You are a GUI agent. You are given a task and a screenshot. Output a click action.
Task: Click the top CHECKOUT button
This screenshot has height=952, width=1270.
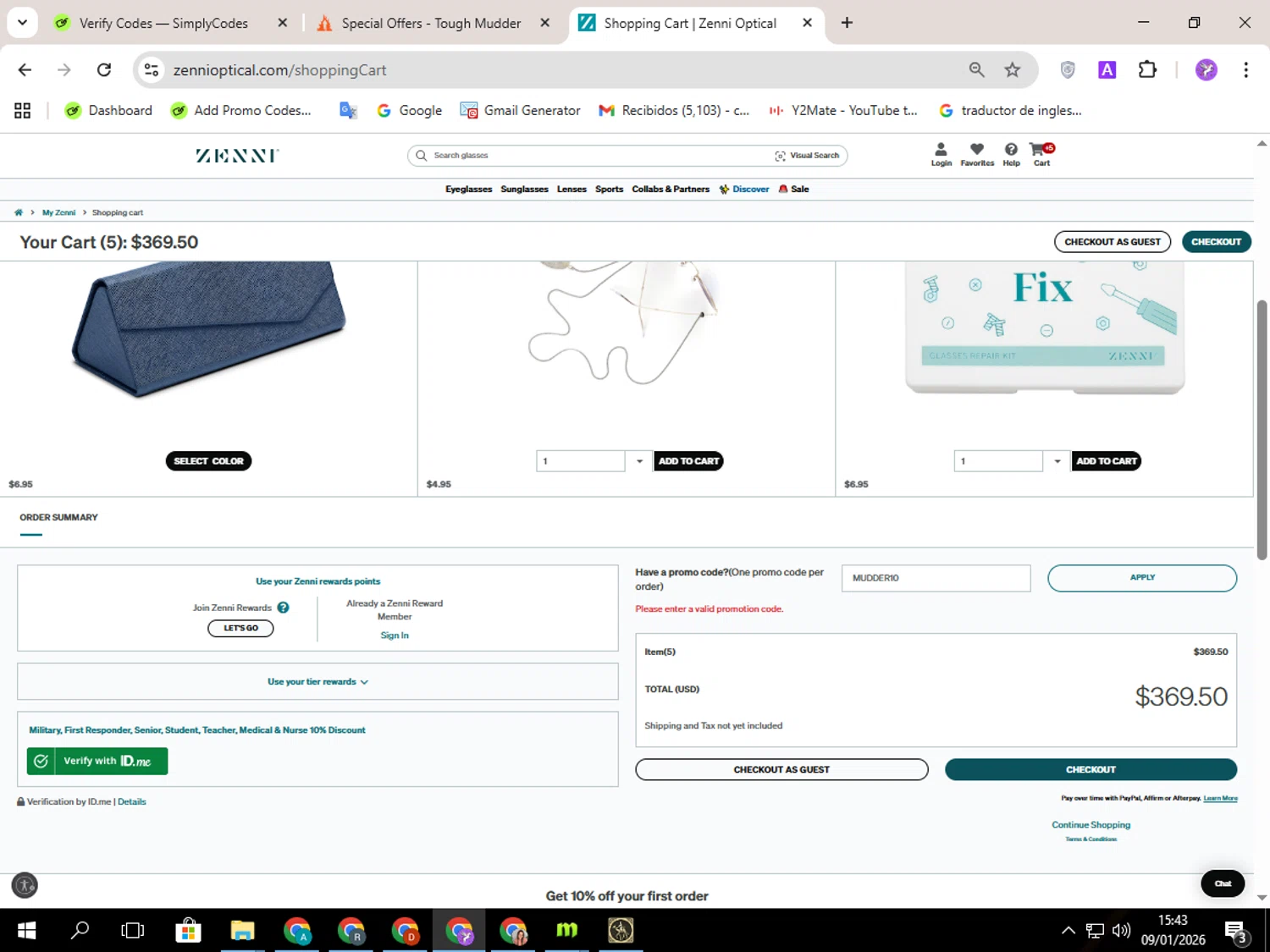click(x=1216, y=242)
